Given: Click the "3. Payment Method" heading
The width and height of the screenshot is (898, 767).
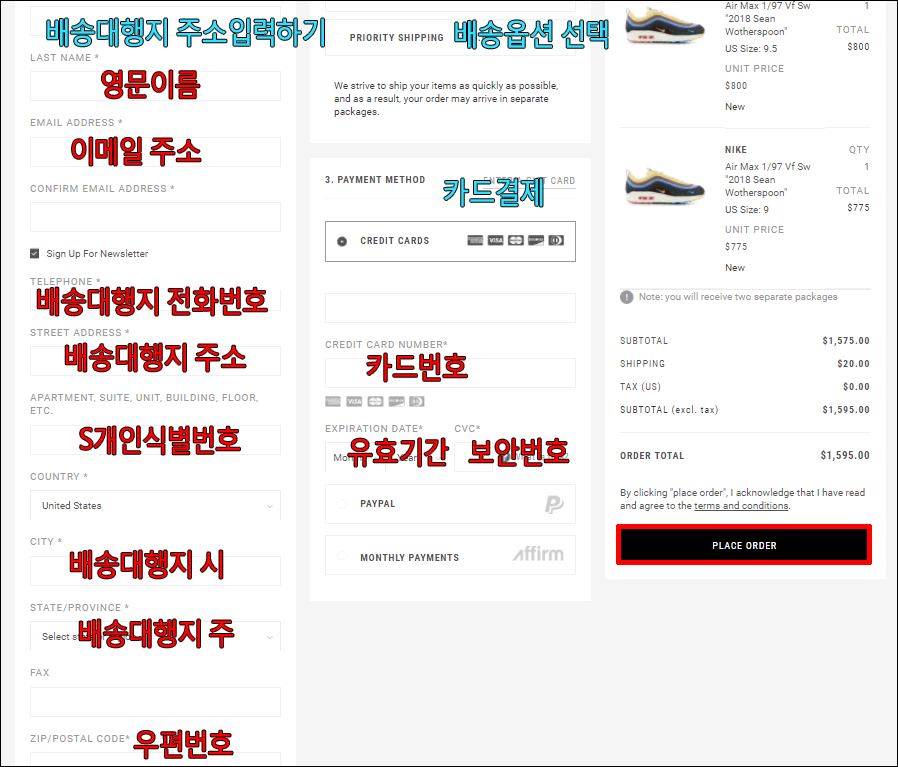Looking at the screenshot, I should coord(375,180).
